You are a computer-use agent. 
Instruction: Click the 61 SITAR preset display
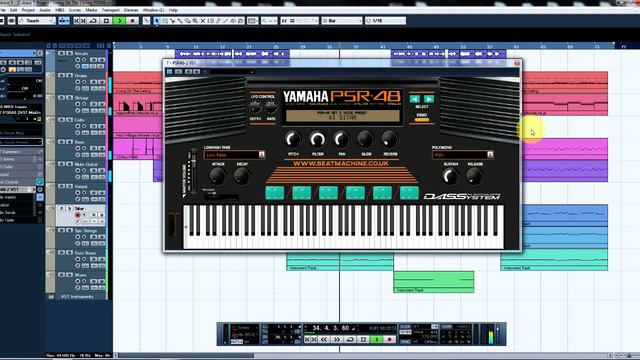[342, 116]
